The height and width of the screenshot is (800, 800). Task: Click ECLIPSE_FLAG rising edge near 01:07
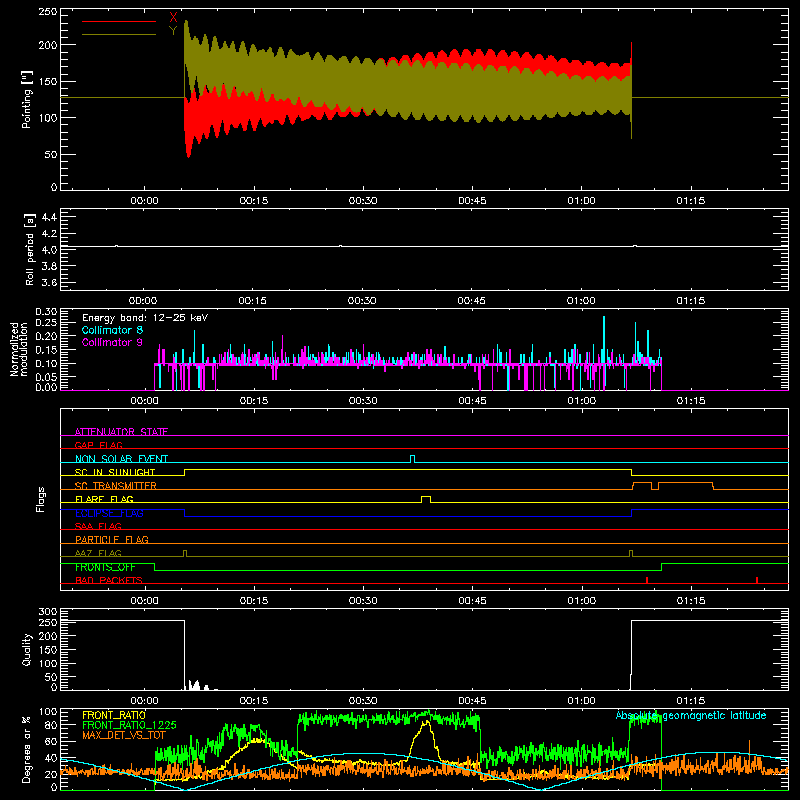point(632,513)
